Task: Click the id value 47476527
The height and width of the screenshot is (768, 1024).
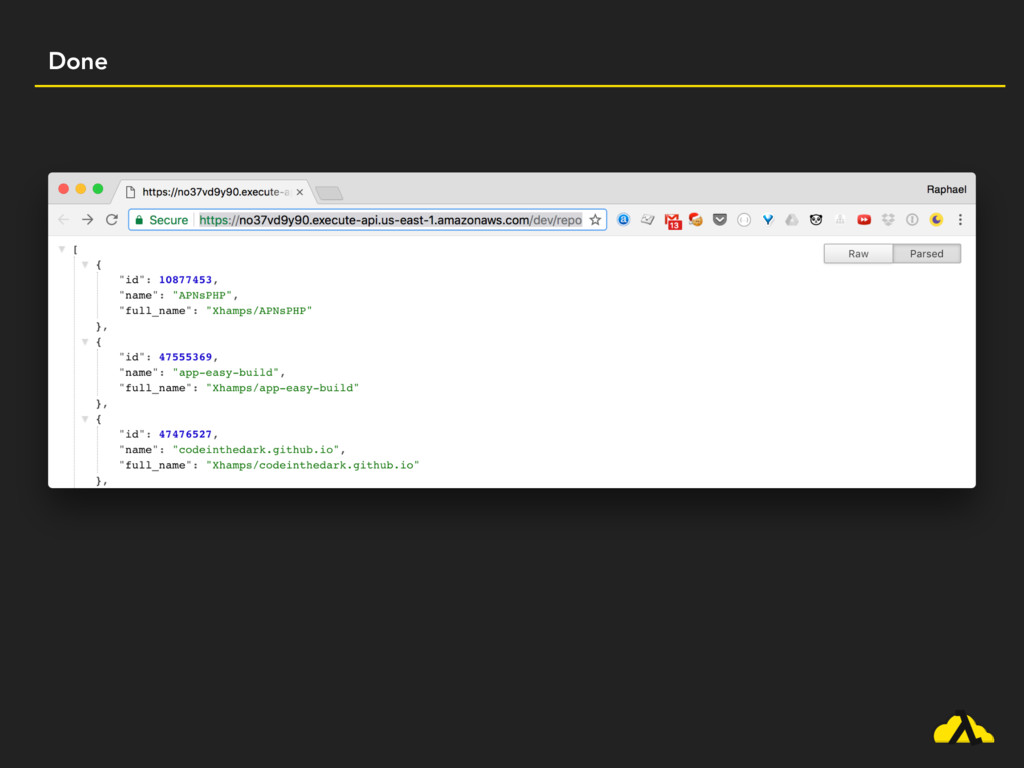Action: pyautogui.click(x=185, y=434)
